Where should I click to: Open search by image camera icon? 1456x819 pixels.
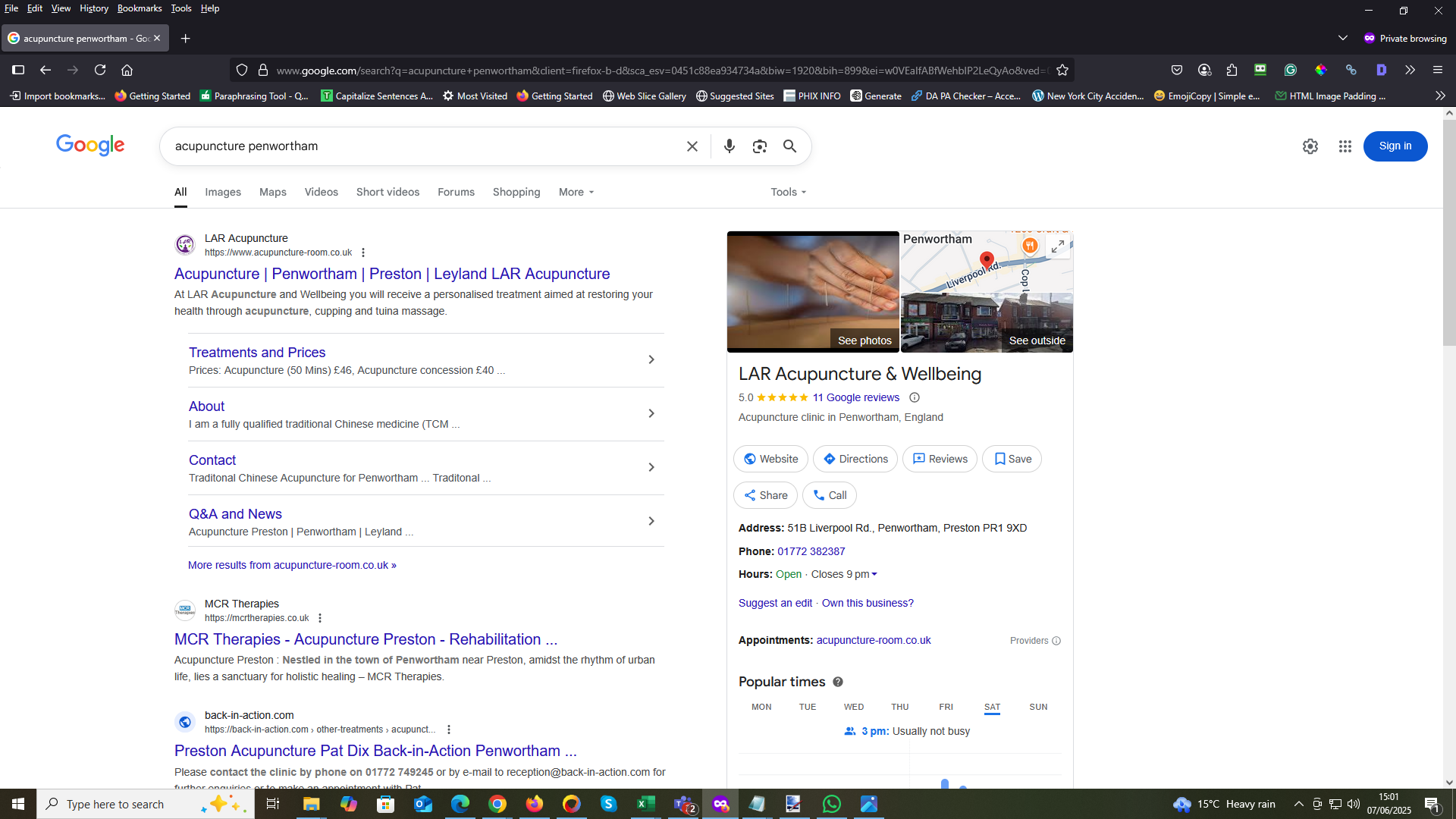(x=759, y=146)
